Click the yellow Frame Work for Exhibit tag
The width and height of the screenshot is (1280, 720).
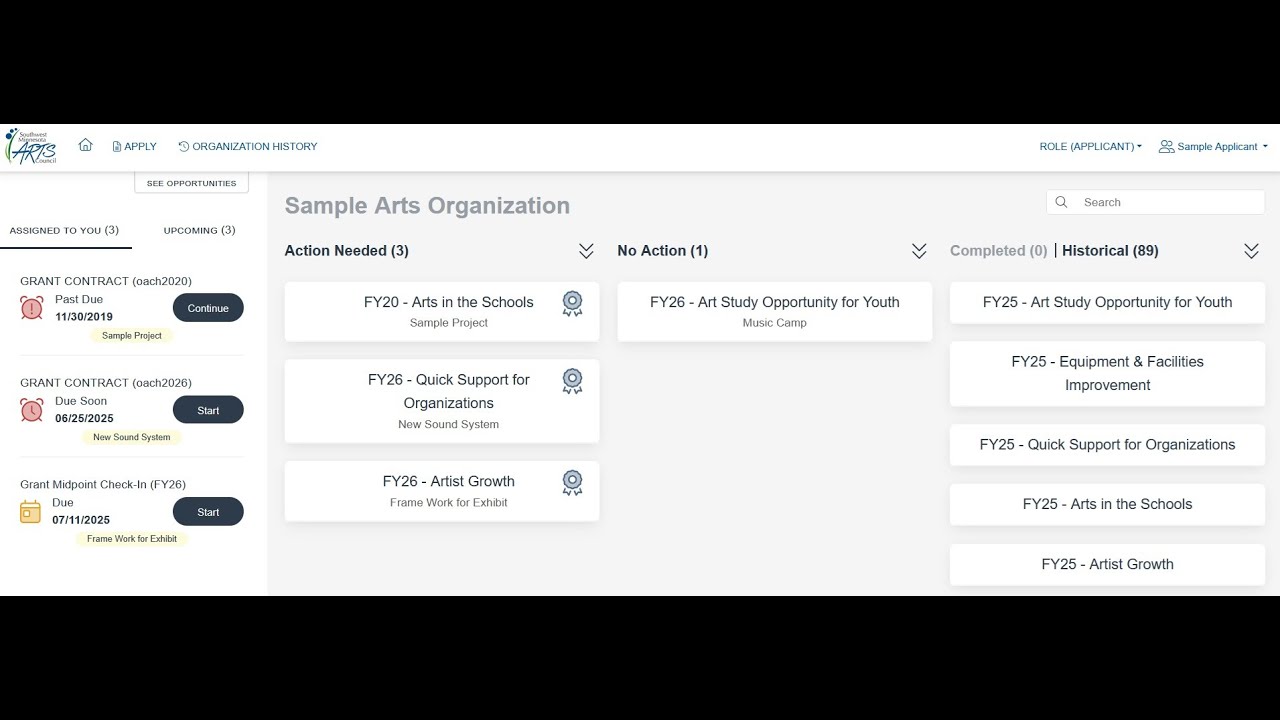[x=132, y=539]
